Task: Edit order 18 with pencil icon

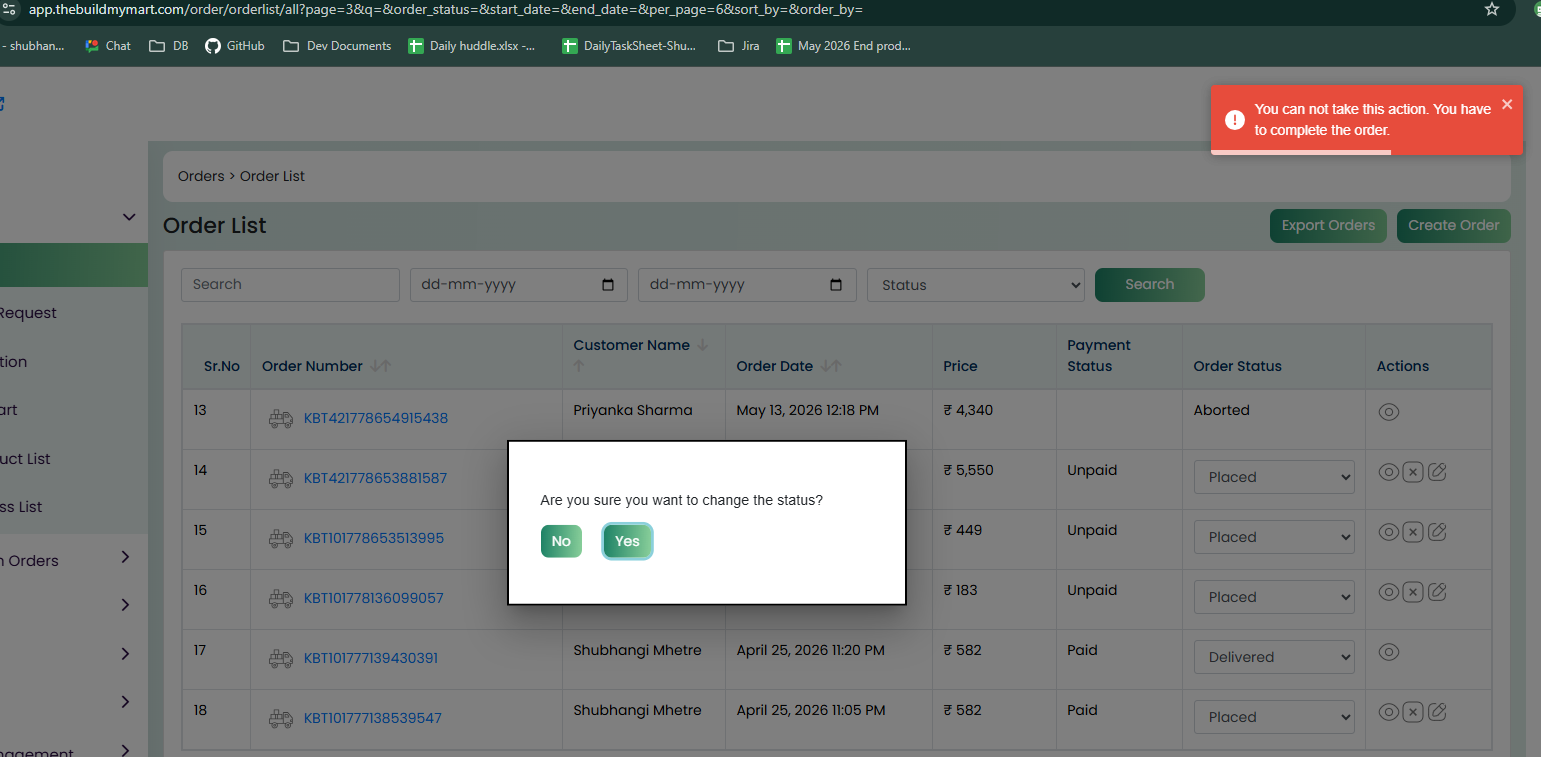Action: pos(1437,712)
